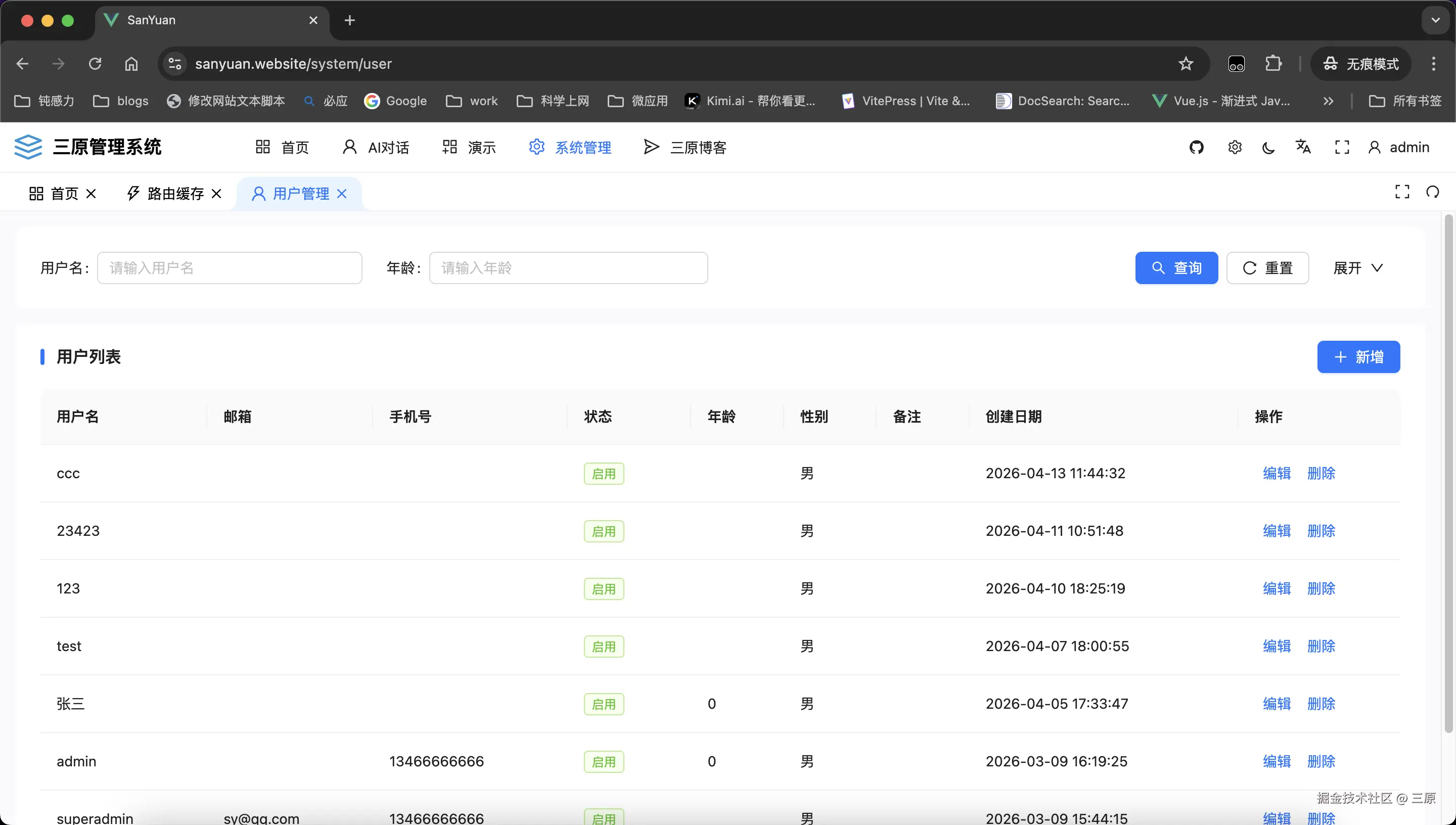1456x825 pixels.
Task: Maximize content area in tab bar
Action: (x=1402, y=192)
